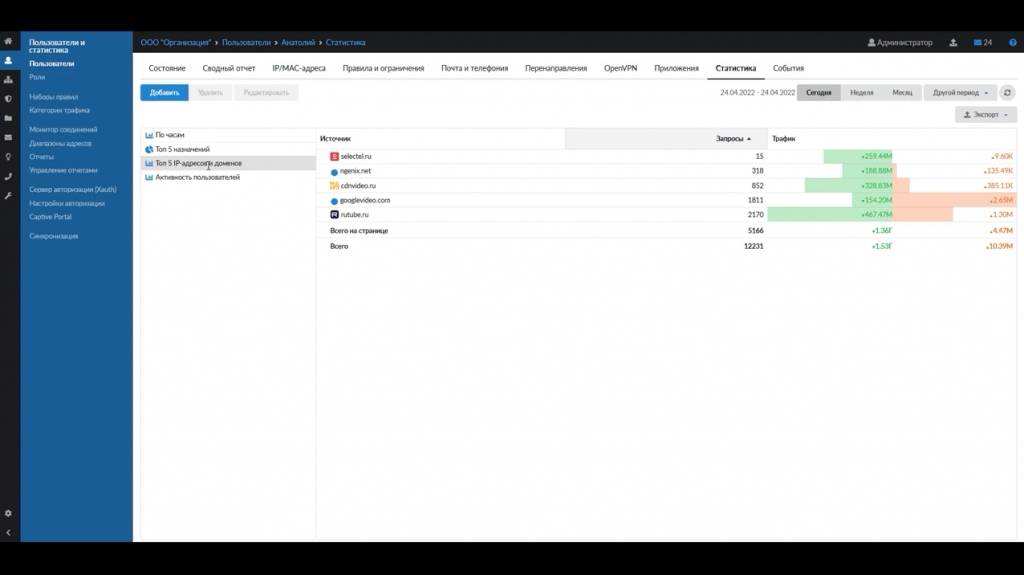
Task: Select Активность пользователей report
Action: click(x=228, y=178)
